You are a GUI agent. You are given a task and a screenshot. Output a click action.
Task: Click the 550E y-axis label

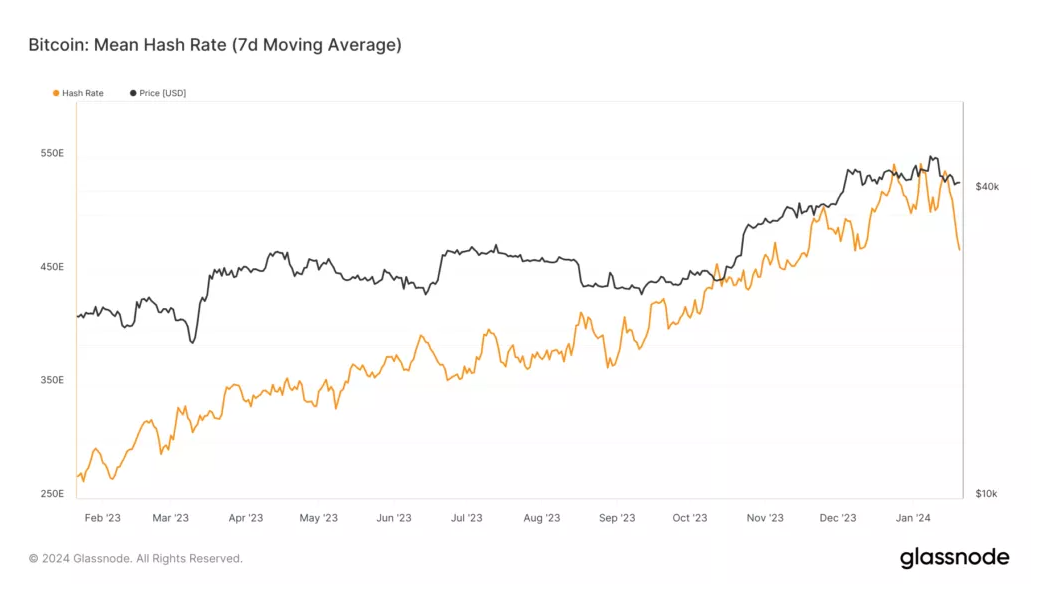coord(52,154)
